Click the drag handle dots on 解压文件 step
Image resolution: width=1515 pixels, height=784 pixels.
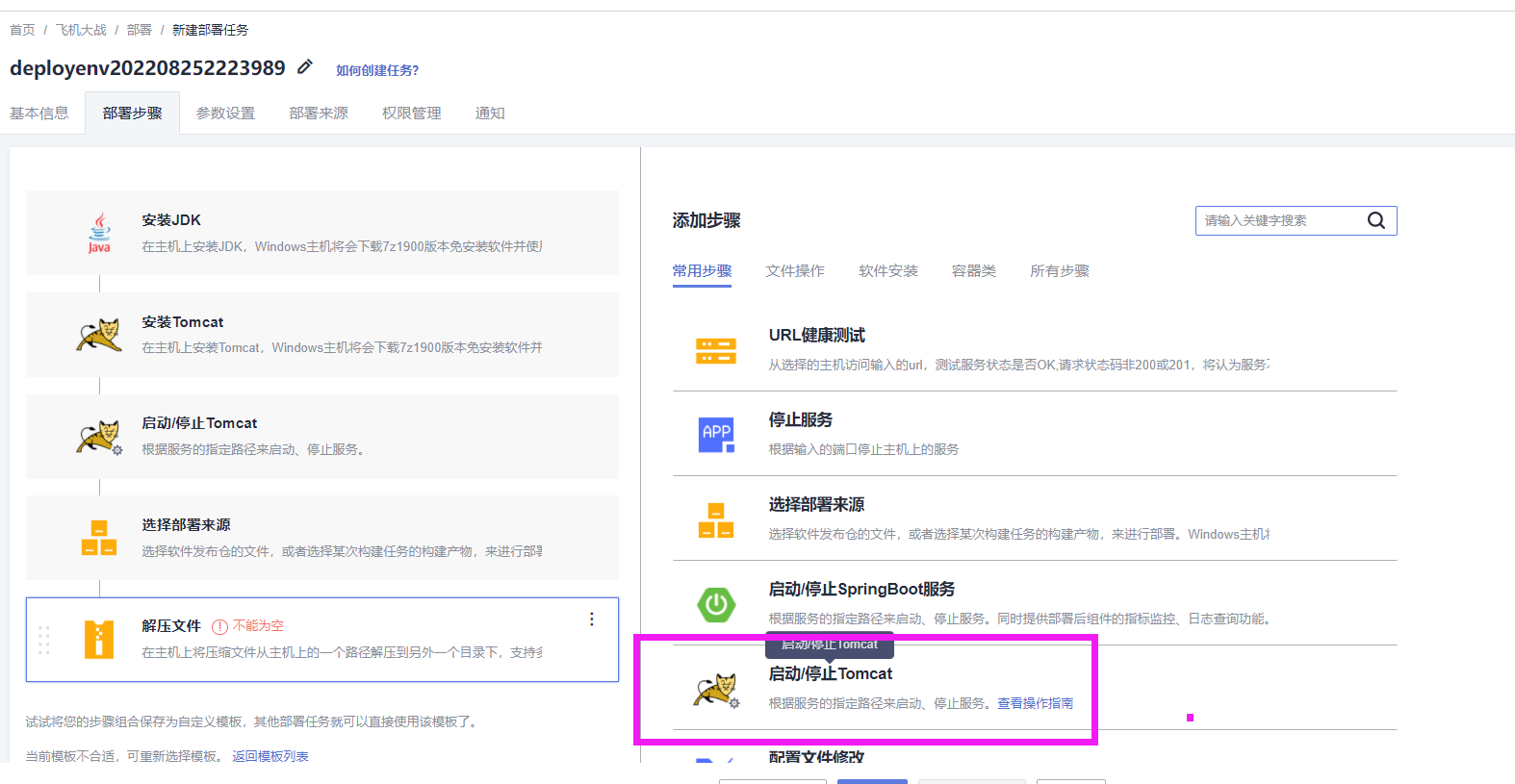[43, 640]
